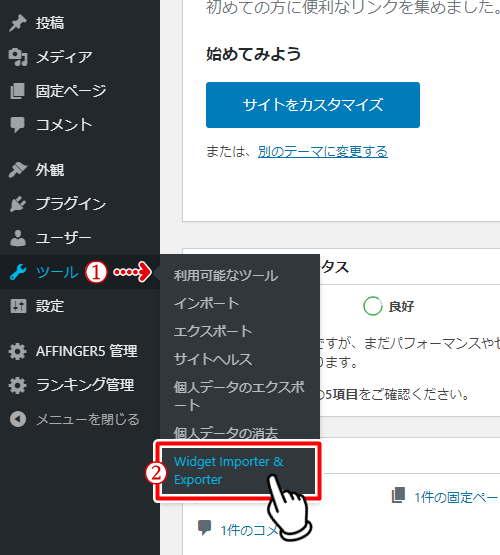Click Widget Importer & Exporter entry
The width and height of the screenshot is (500, 555).
(x=229, y=470)
